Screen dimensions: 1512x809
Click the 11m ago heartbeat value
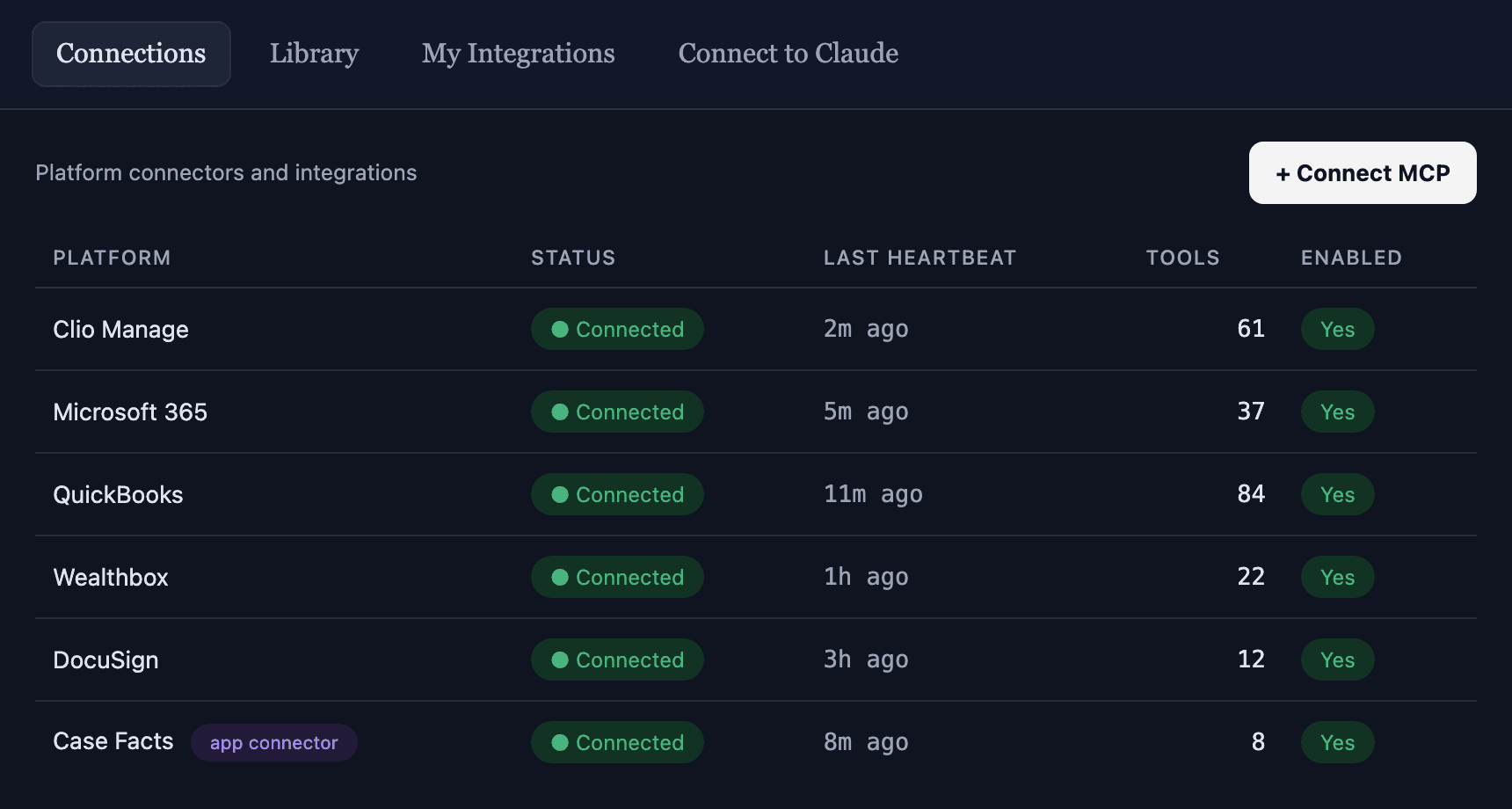[873, 494]
